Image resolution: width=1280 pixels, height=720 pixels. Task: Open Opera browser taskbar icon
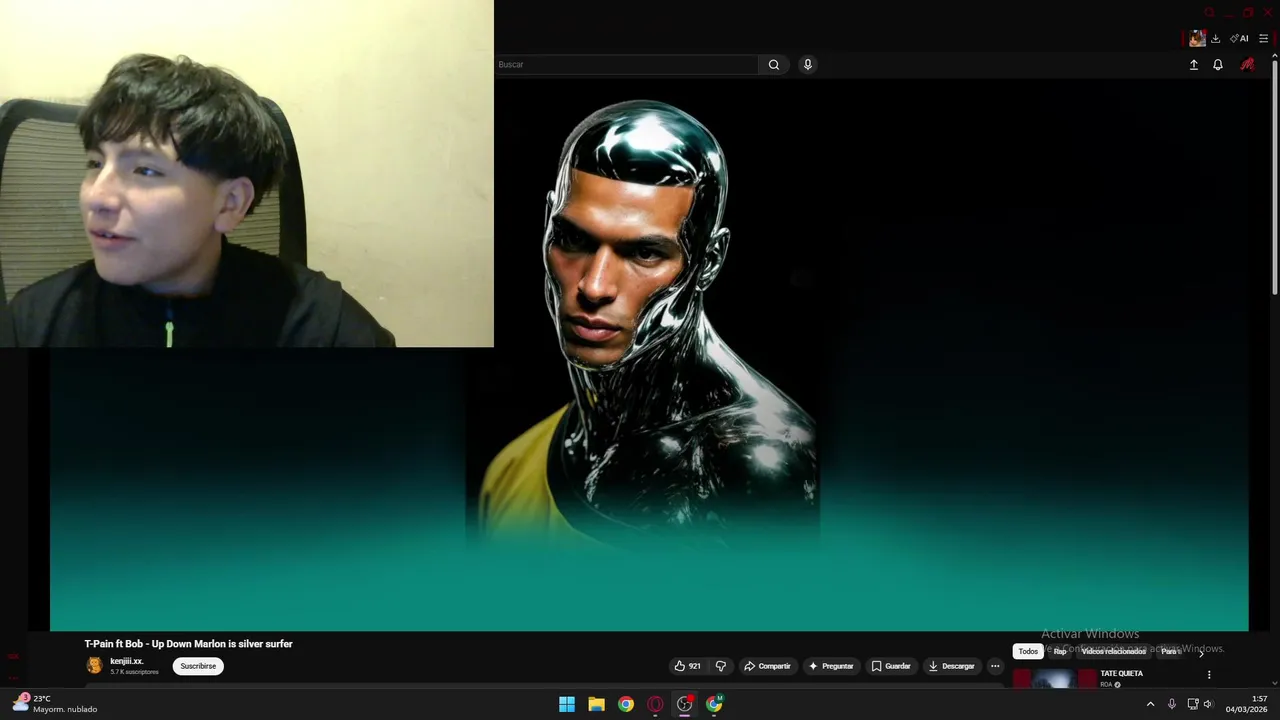(x=655, y=704)
